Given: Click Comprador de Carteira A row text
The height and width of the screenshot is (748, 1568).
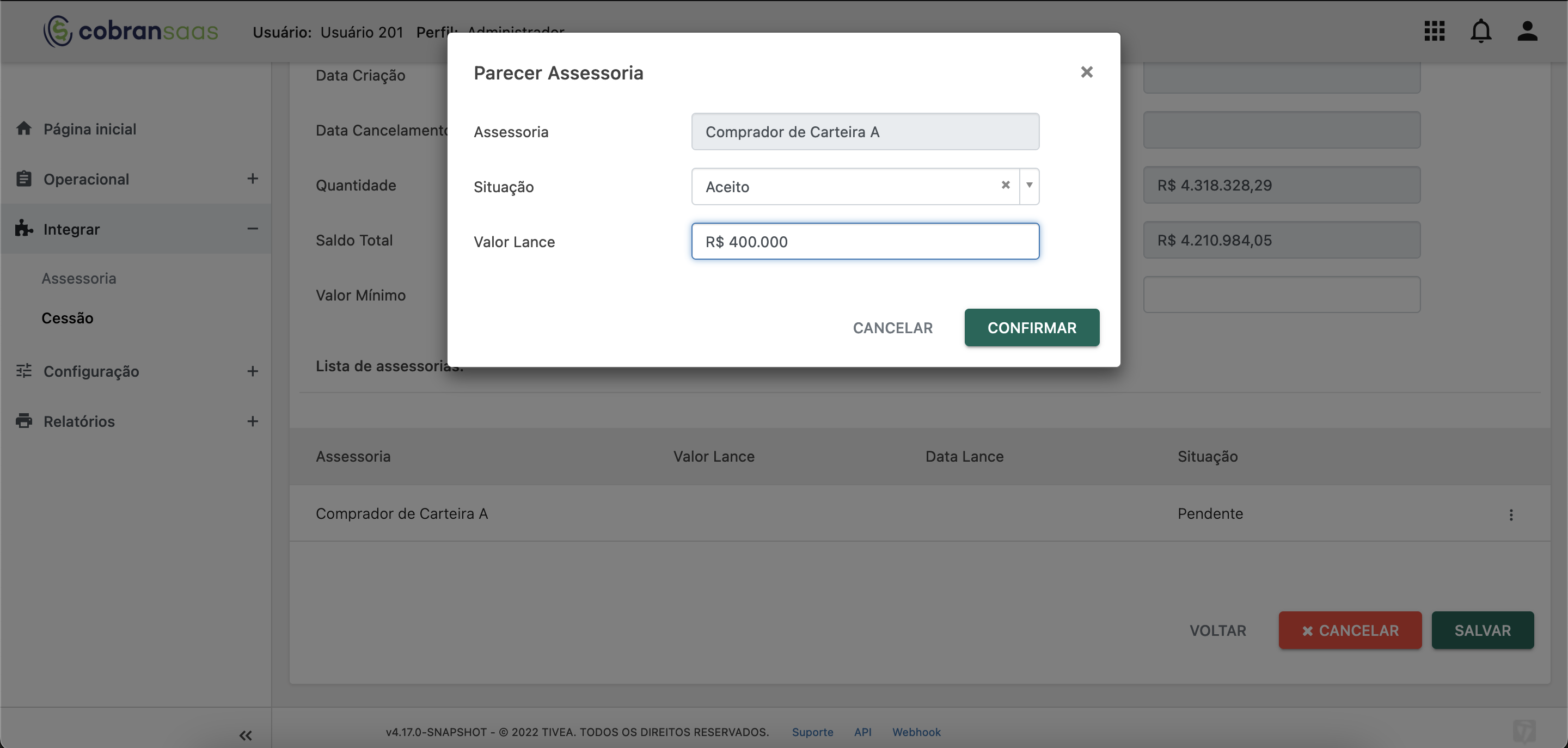Looking at the screenshot, I should pos(402,513).
